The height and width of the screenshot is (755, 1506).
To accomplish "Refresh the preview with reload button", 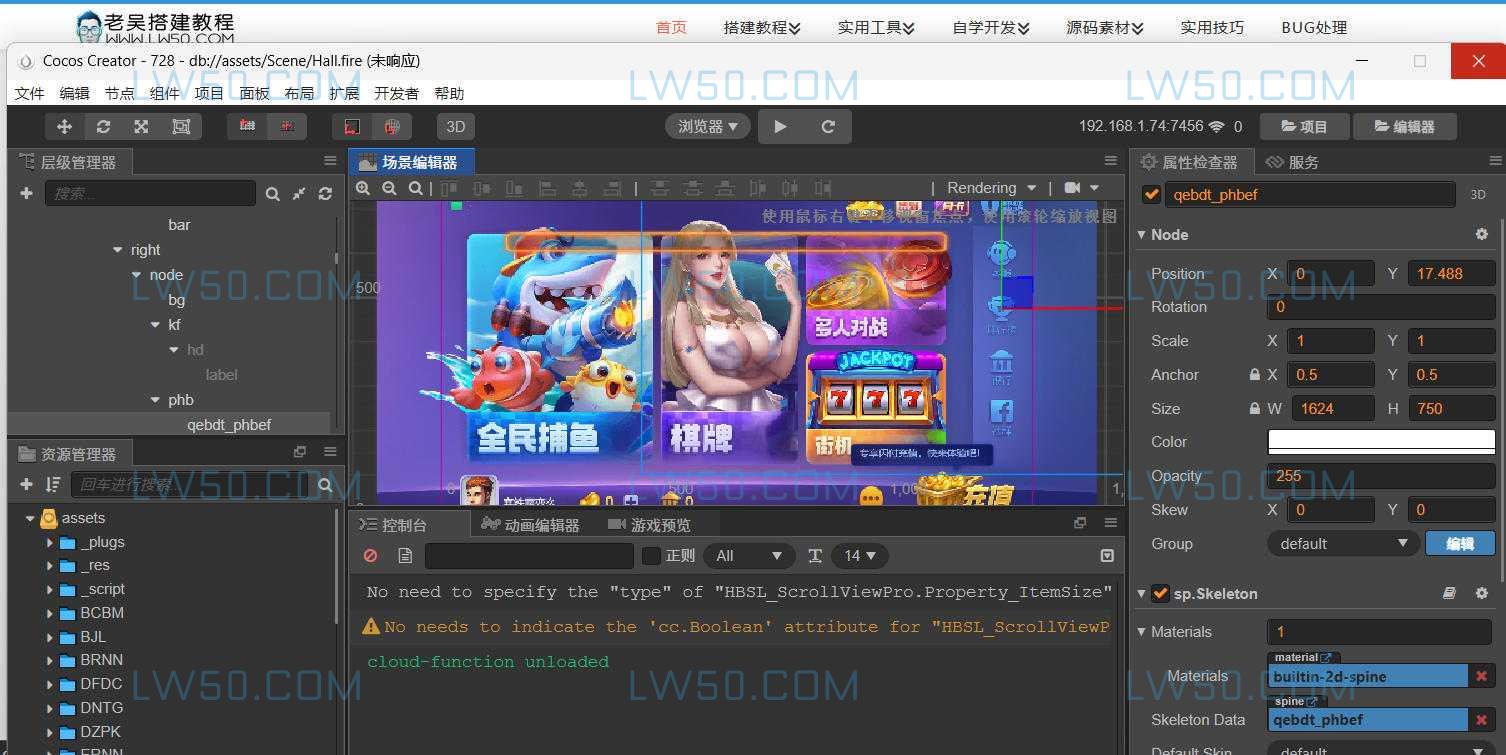I will click(828, 126).
